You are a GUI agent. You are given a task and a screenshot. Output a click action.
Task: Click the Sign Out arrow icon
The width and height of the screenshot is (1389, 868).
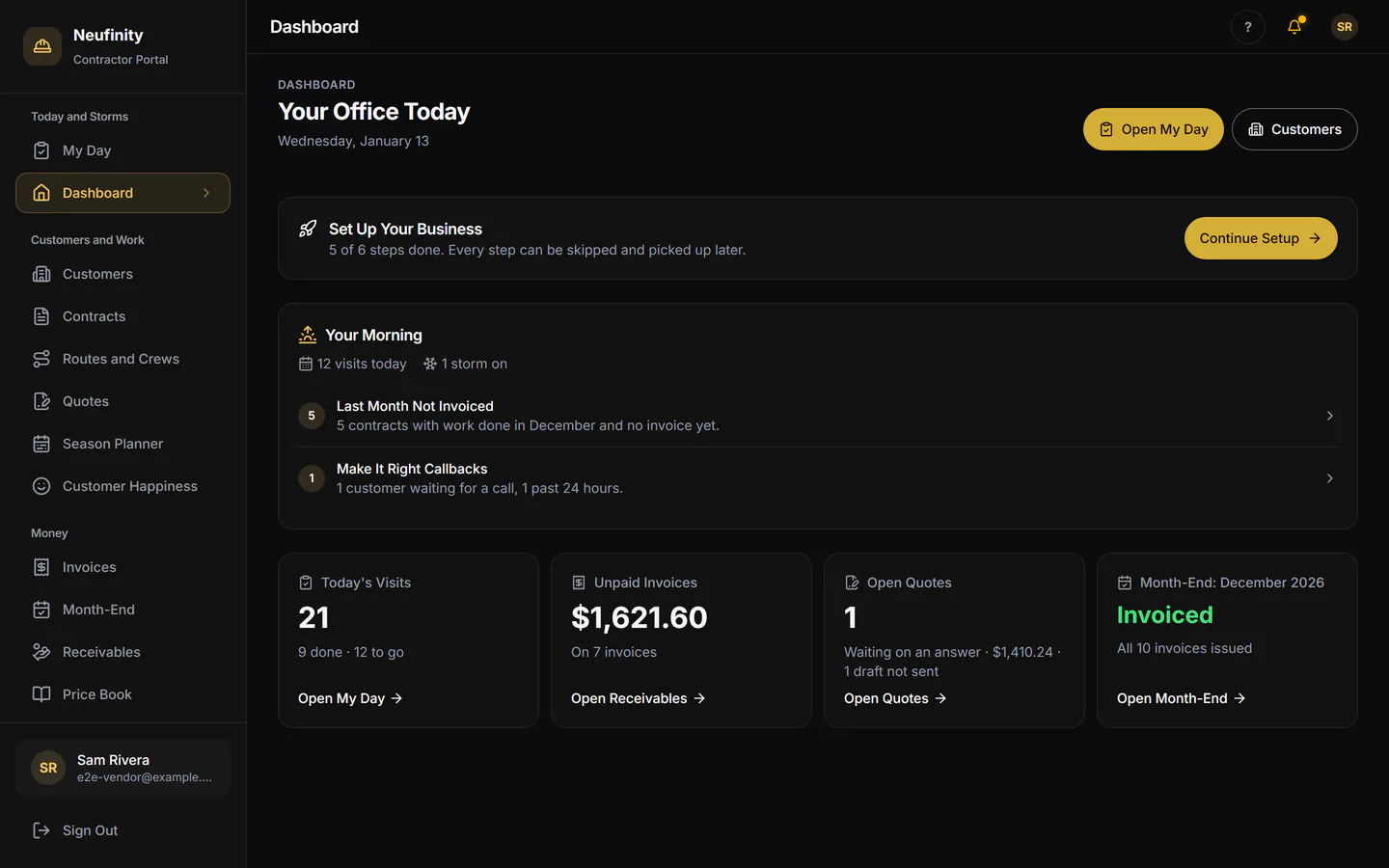(41, 830)
